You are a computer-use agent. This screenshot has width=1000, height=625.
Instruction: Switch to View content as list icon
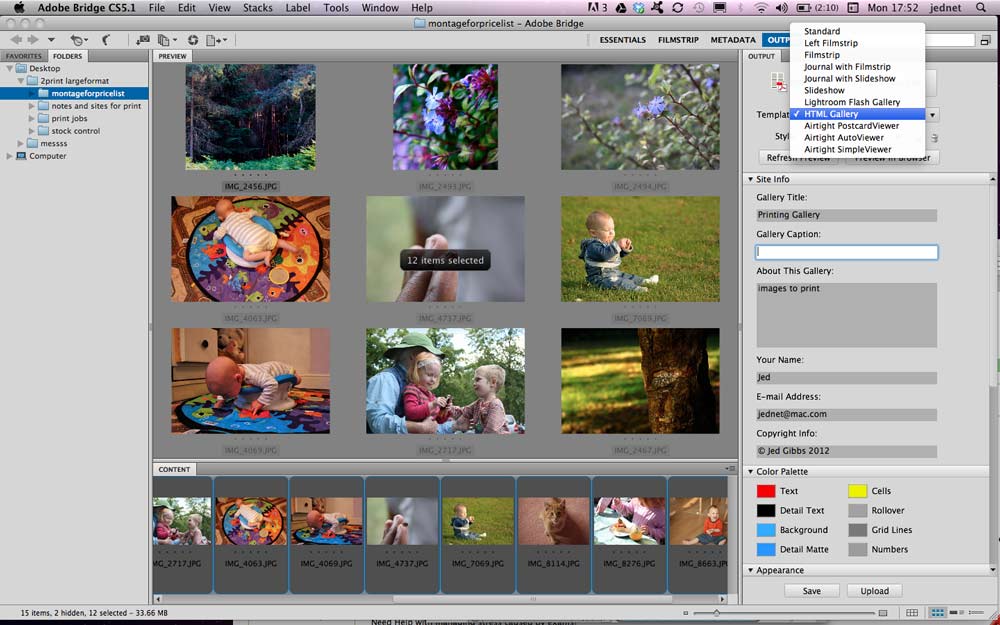tap(976, 613)
